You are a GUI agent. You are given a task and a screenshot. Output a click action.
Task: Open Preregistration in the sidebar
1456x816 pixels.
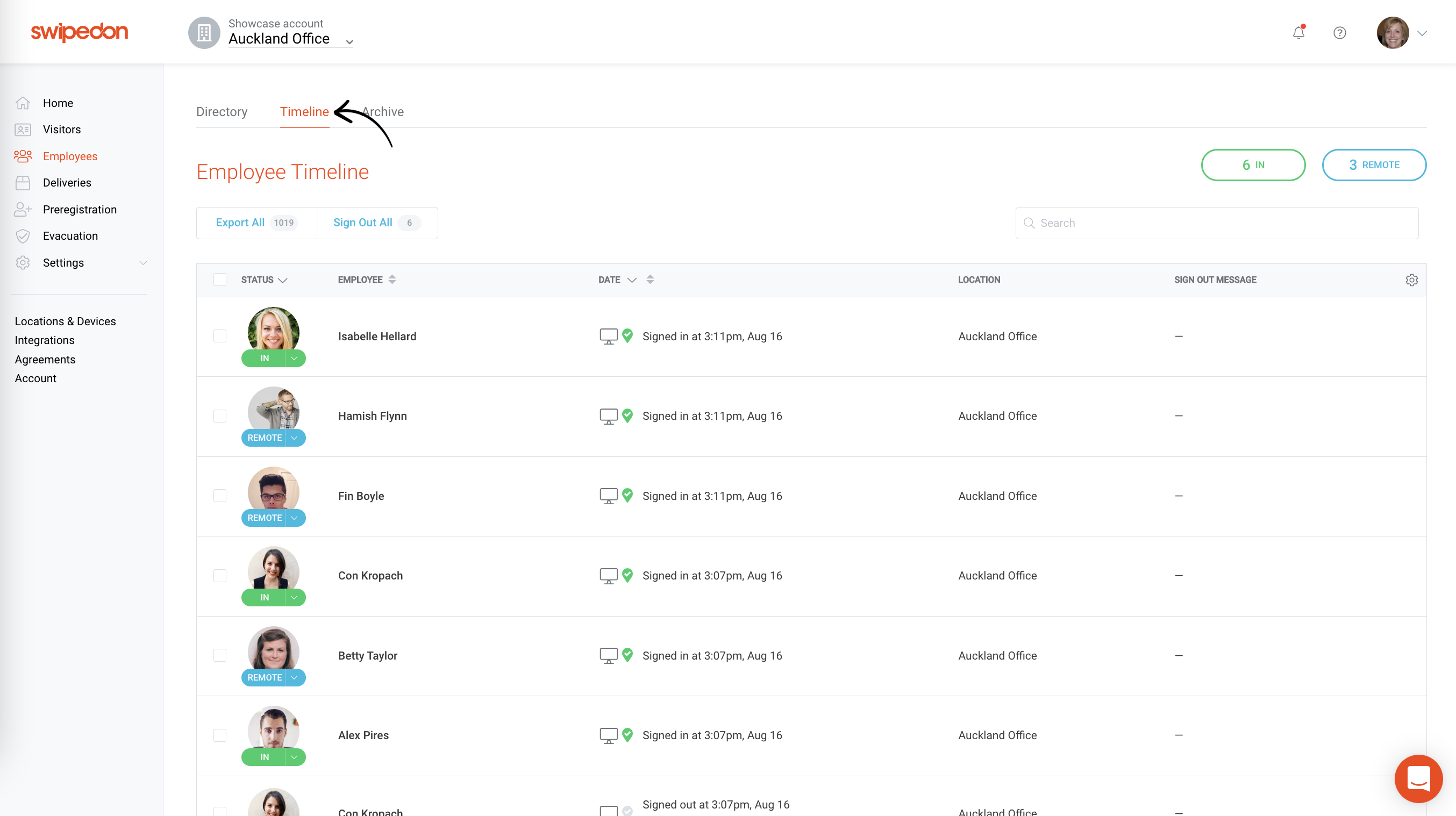point(80,209)
